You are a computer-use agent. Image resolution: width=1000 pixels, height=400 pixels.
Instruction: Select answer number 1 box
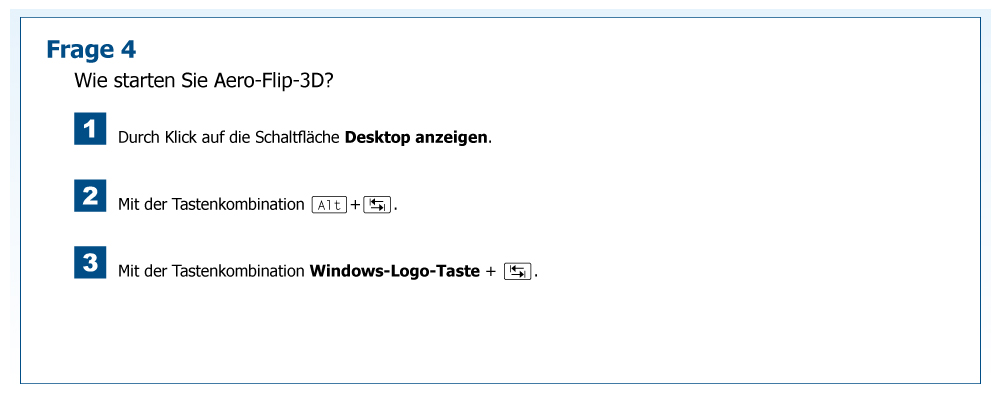point(90,129)
